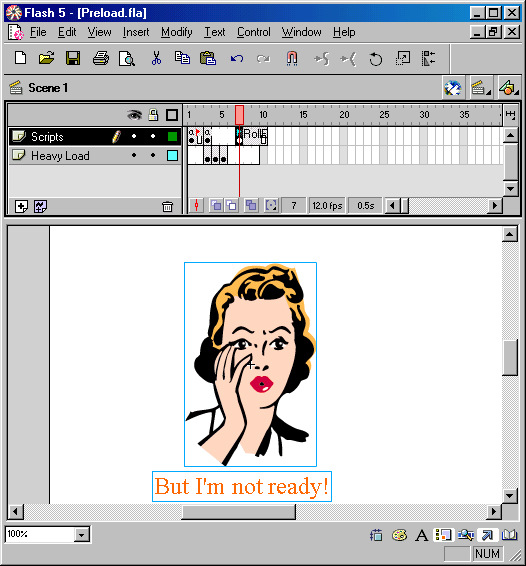Open the Character panel A icon
The image size is (526, 566).
coord(421,535)
